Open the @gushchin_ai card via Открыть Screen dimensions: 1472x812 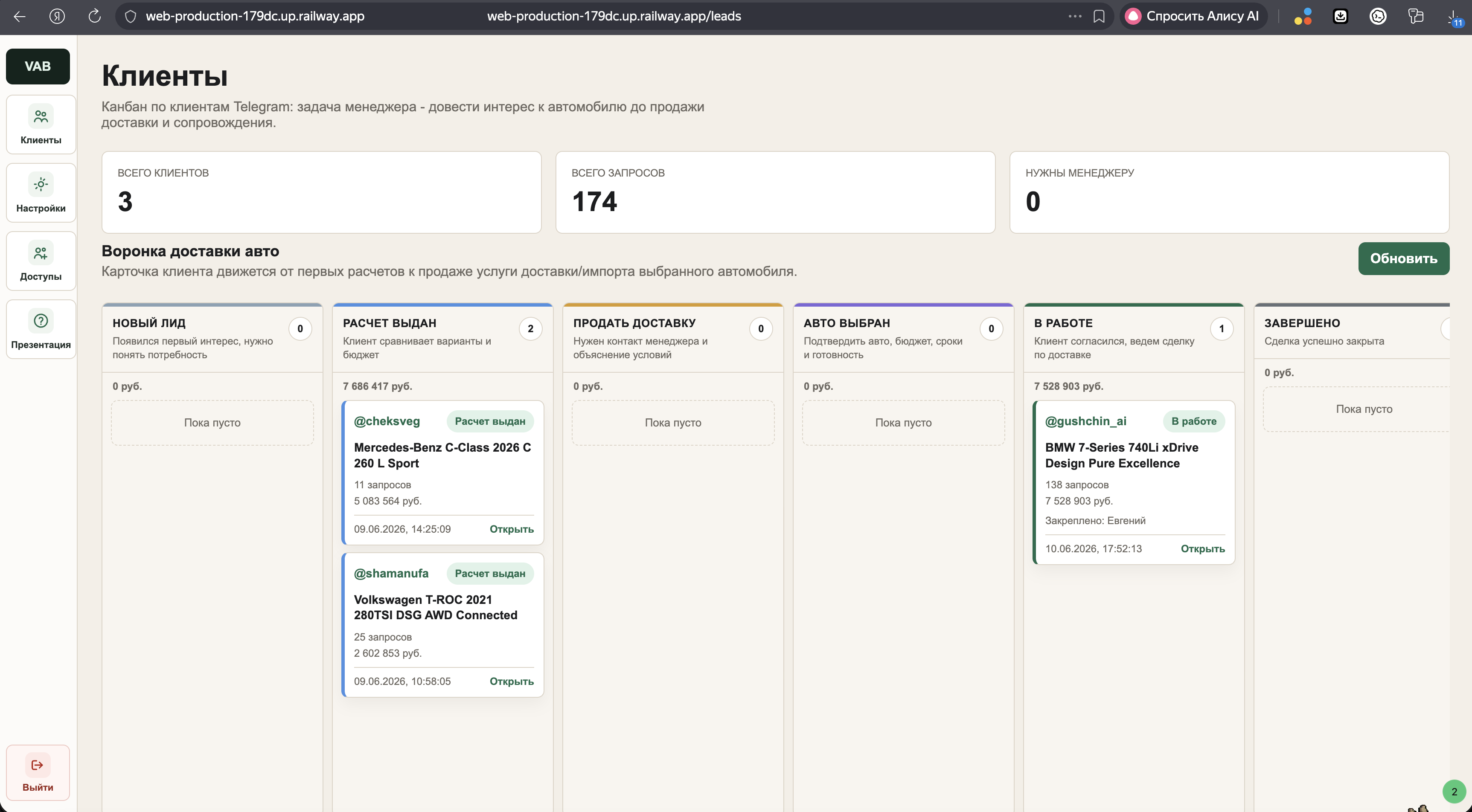click(1202, 548)
